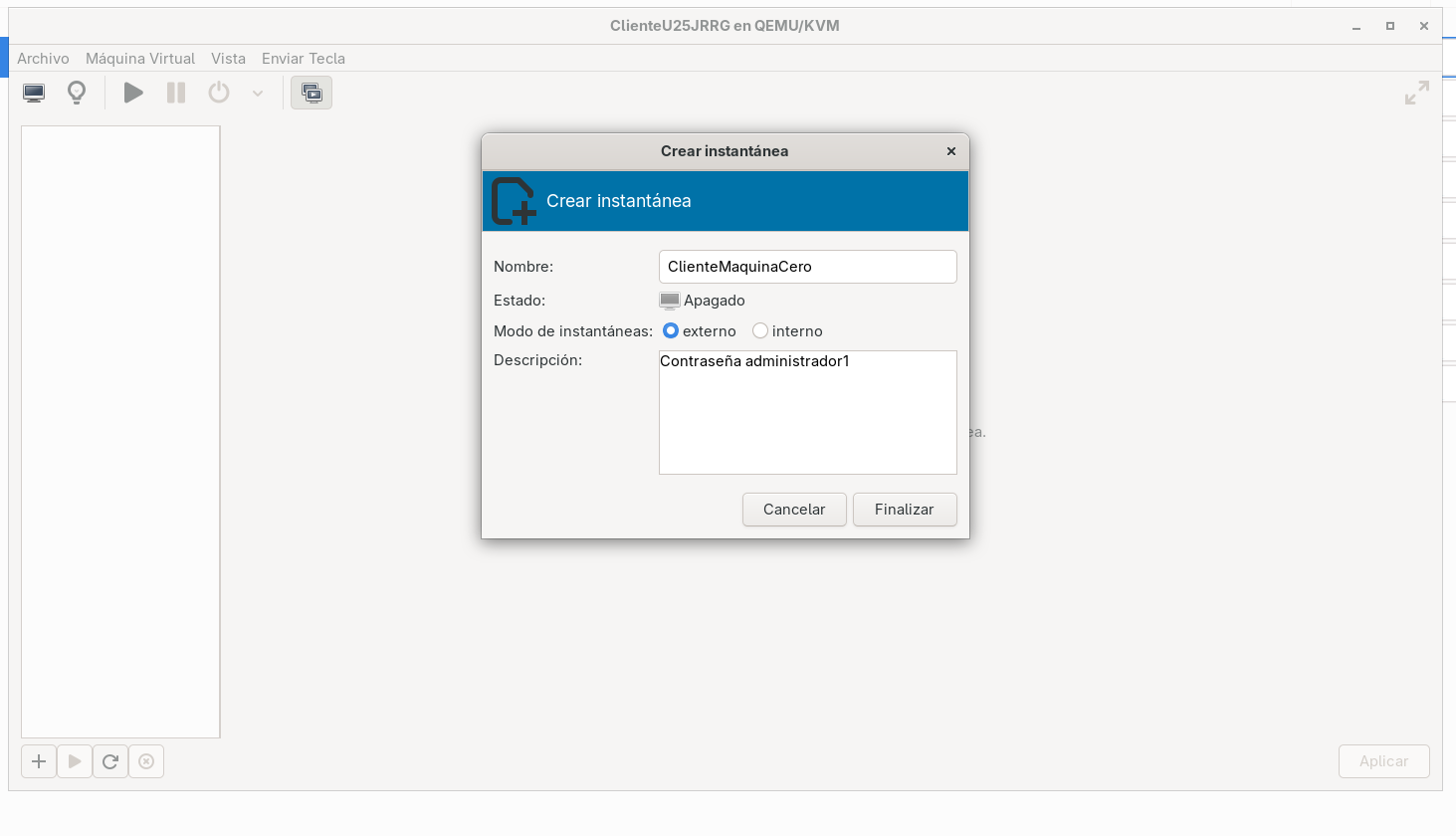1456x836 pixels.
Task: Click the snapshot list panel
Action: tap(120, 432)
